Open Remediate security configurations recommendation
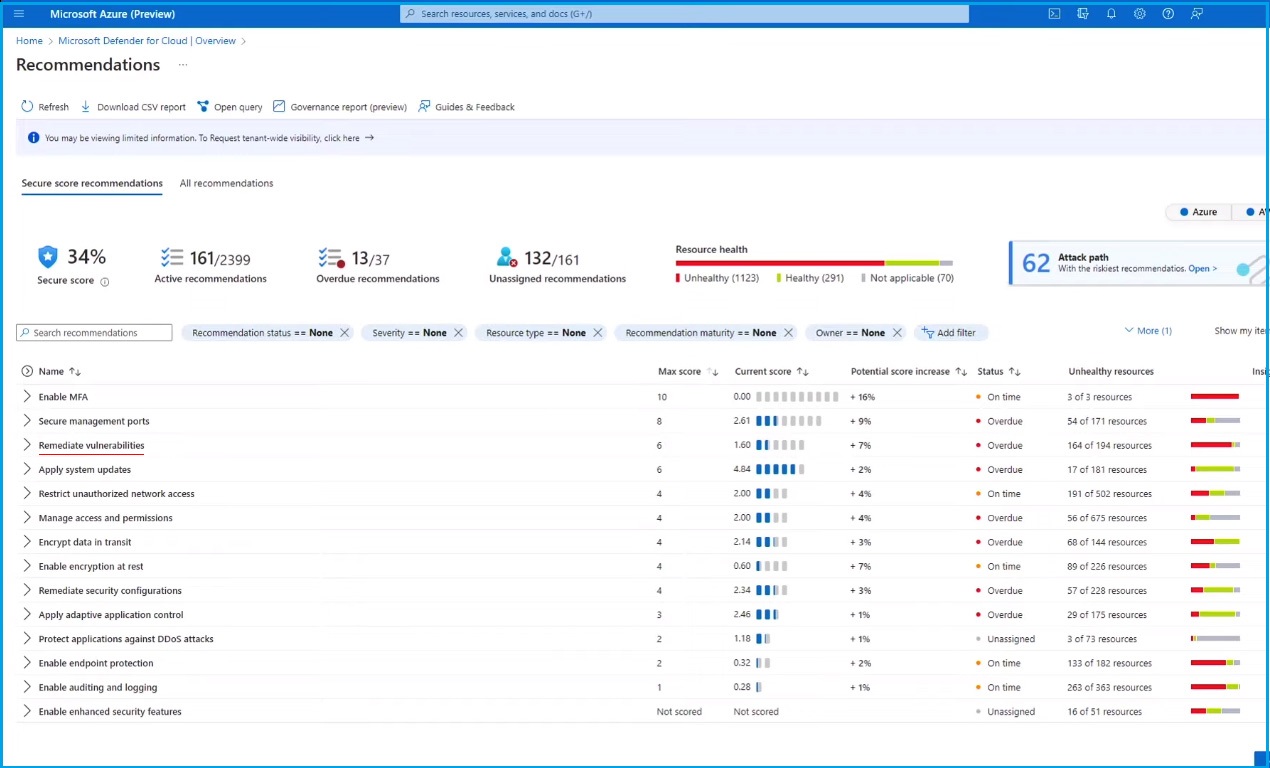Viewport: 1270px width, 768px height. pyautogui.click(x=110, y=591)
